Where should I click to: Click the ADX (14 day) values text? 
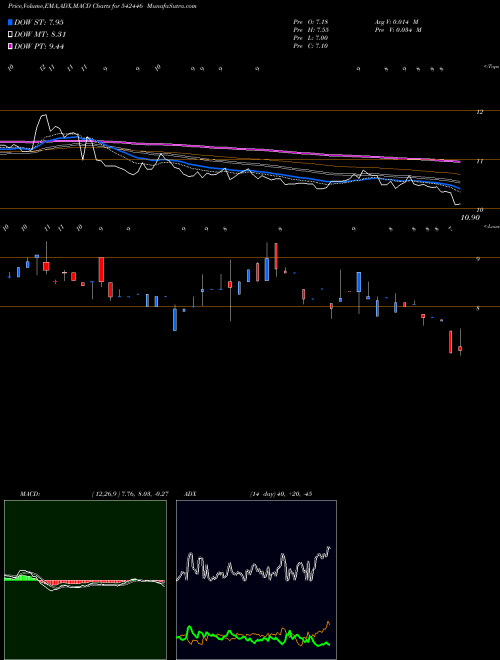pyautogui.click(x=280, y=494)
